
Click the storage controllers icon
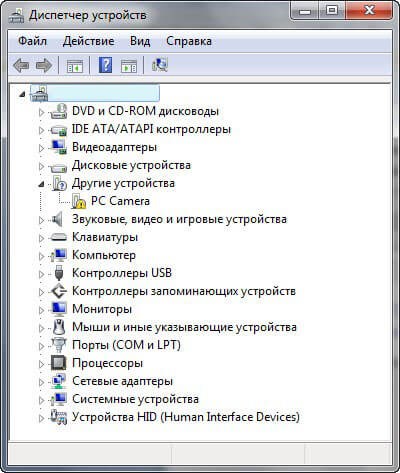(59, 291)
